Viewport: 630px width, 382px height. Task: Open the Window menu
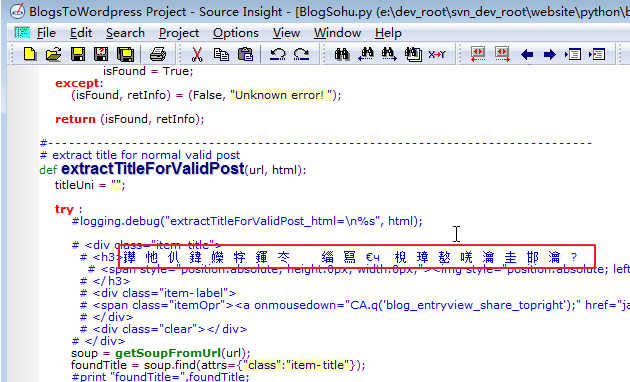coord(338,33)
